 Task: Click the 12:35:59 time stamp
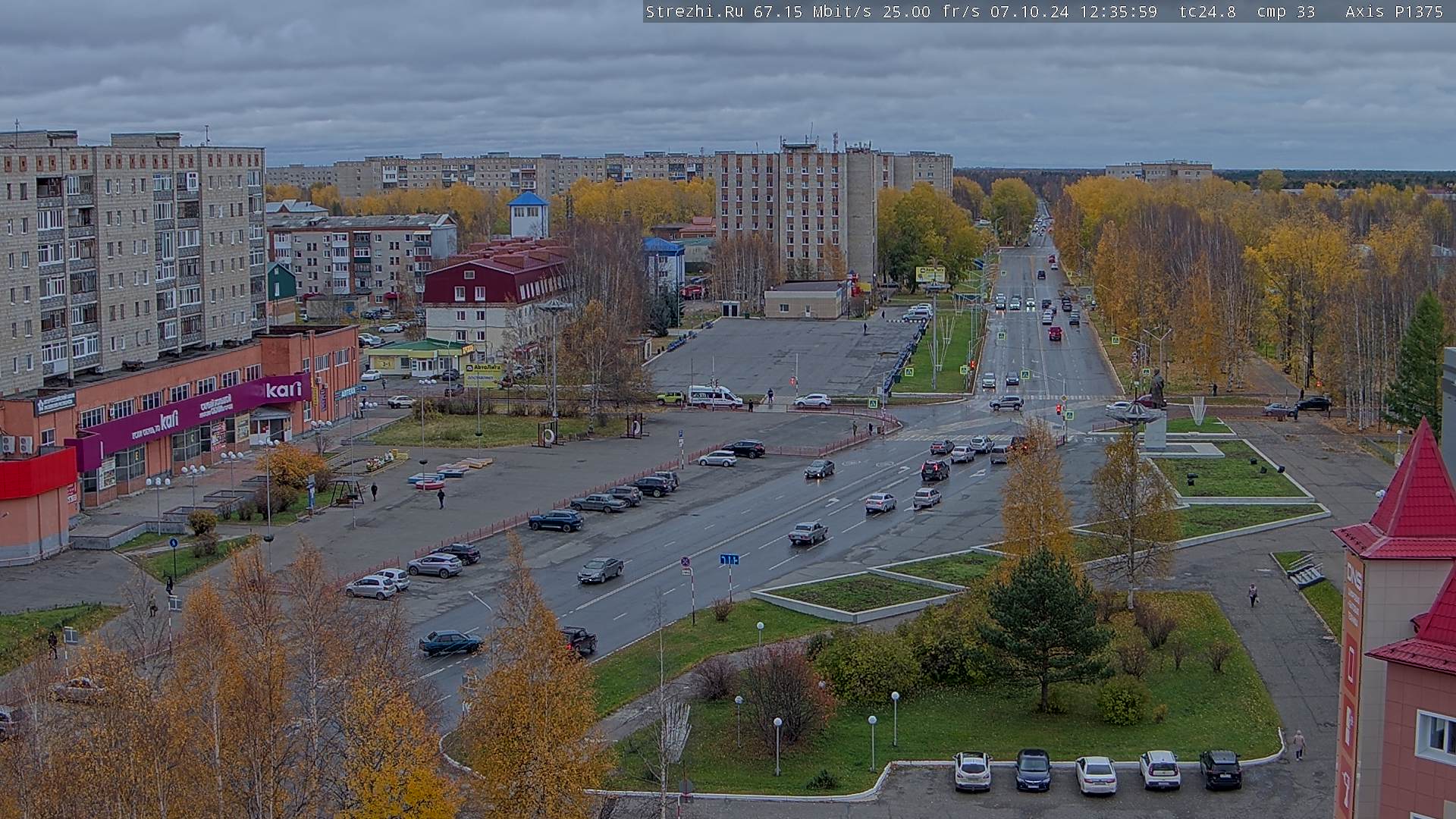(1118, 11)
